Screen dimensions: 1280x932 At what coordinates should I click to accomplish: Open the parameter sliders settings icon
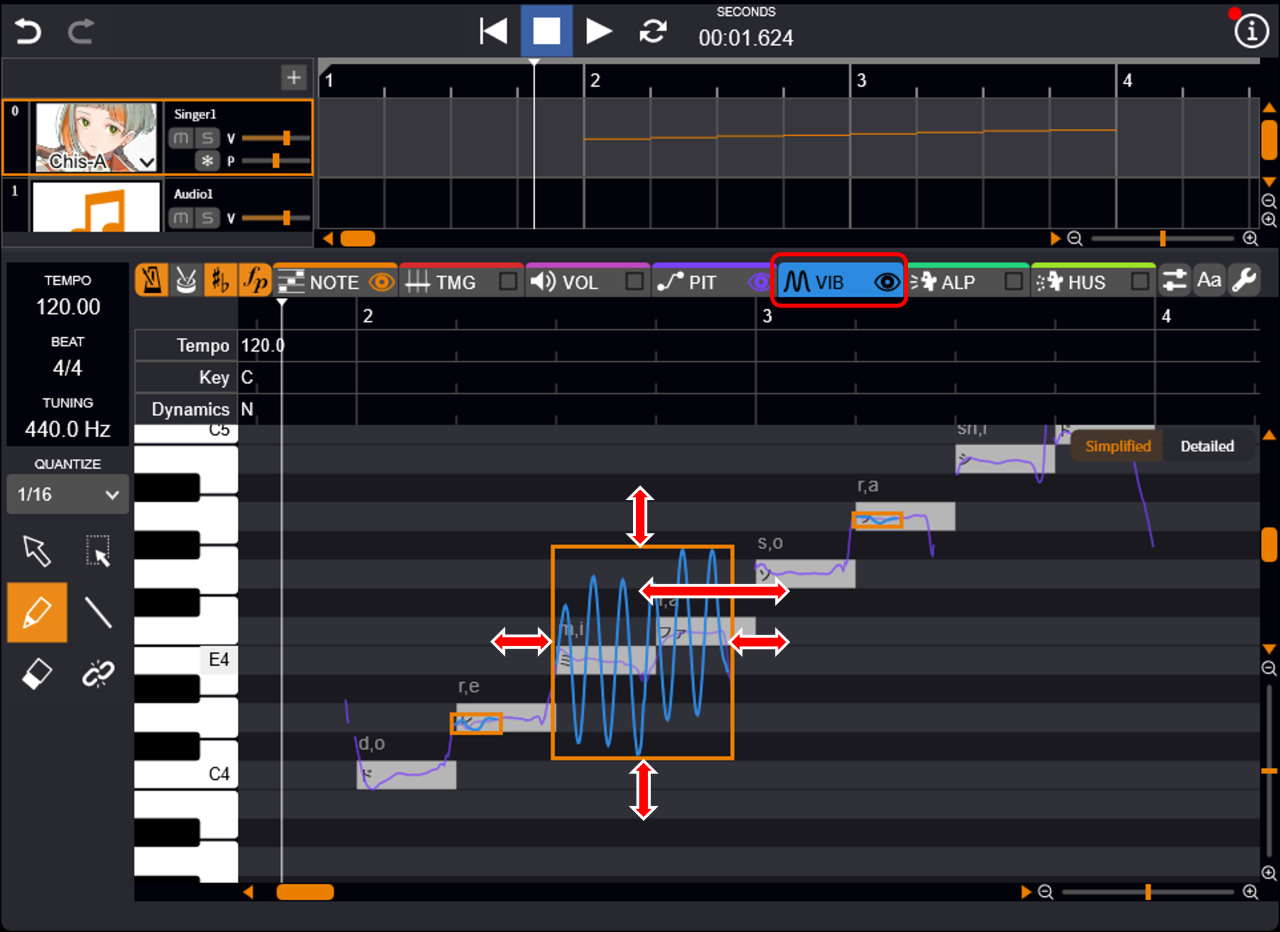coord(1175,281)
